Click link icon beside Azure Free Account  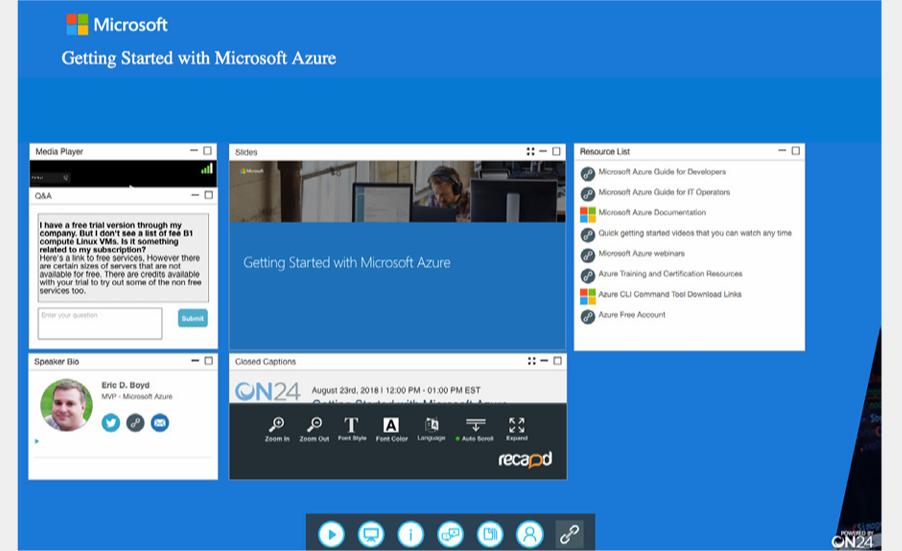(x=587, y=316)
